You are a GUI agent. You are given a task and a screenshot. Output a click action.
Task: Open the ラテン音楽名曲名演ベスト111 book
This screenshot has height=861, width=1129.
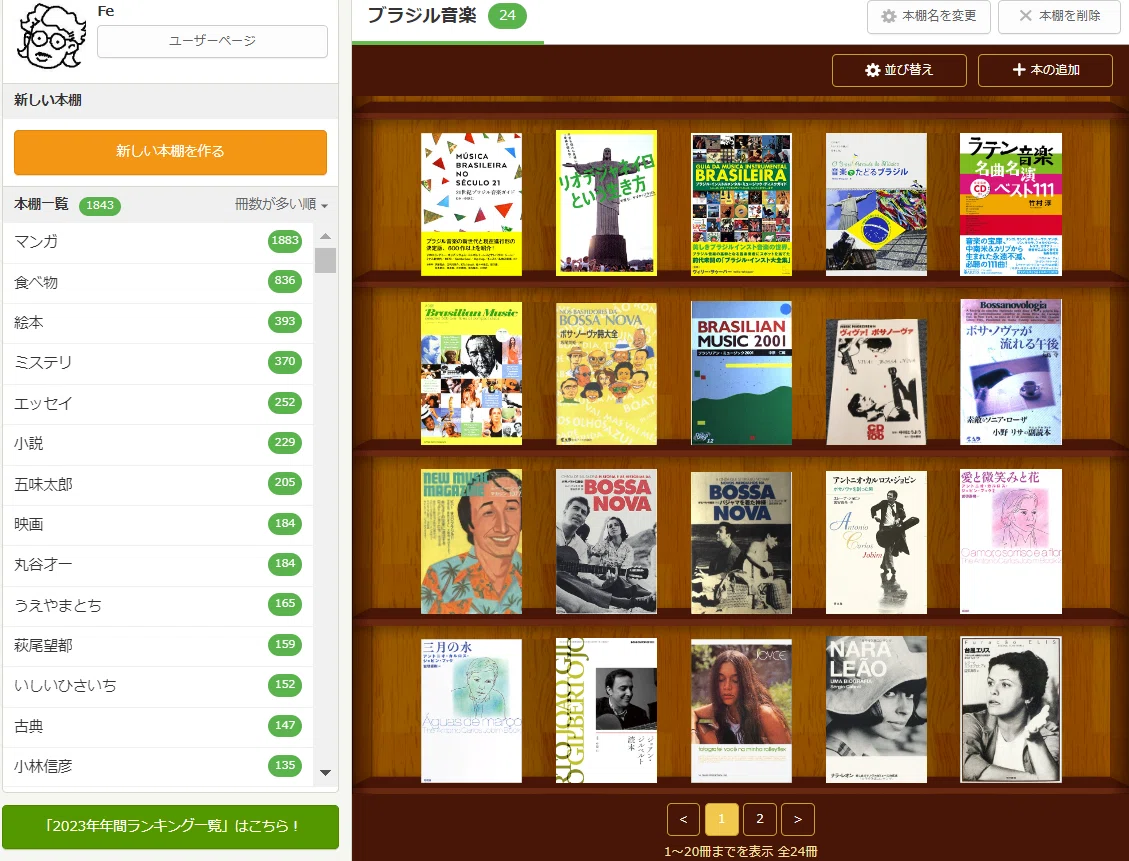click(x=1011, y=204)
